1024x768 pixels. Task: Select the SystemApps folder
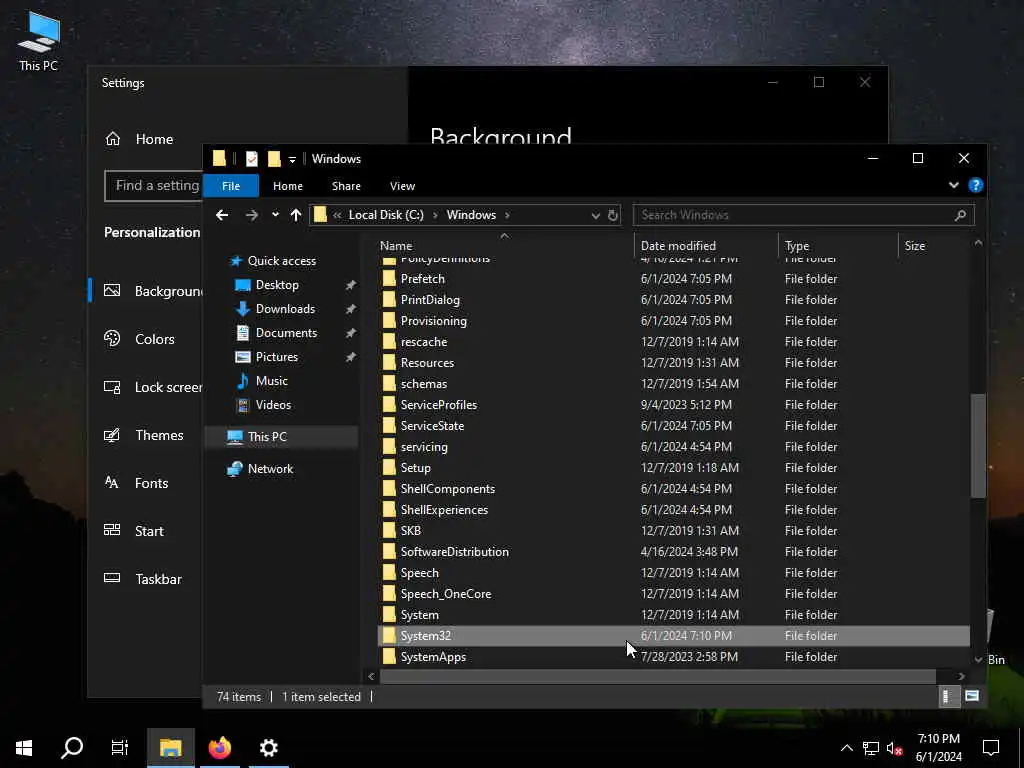point(673,657)
